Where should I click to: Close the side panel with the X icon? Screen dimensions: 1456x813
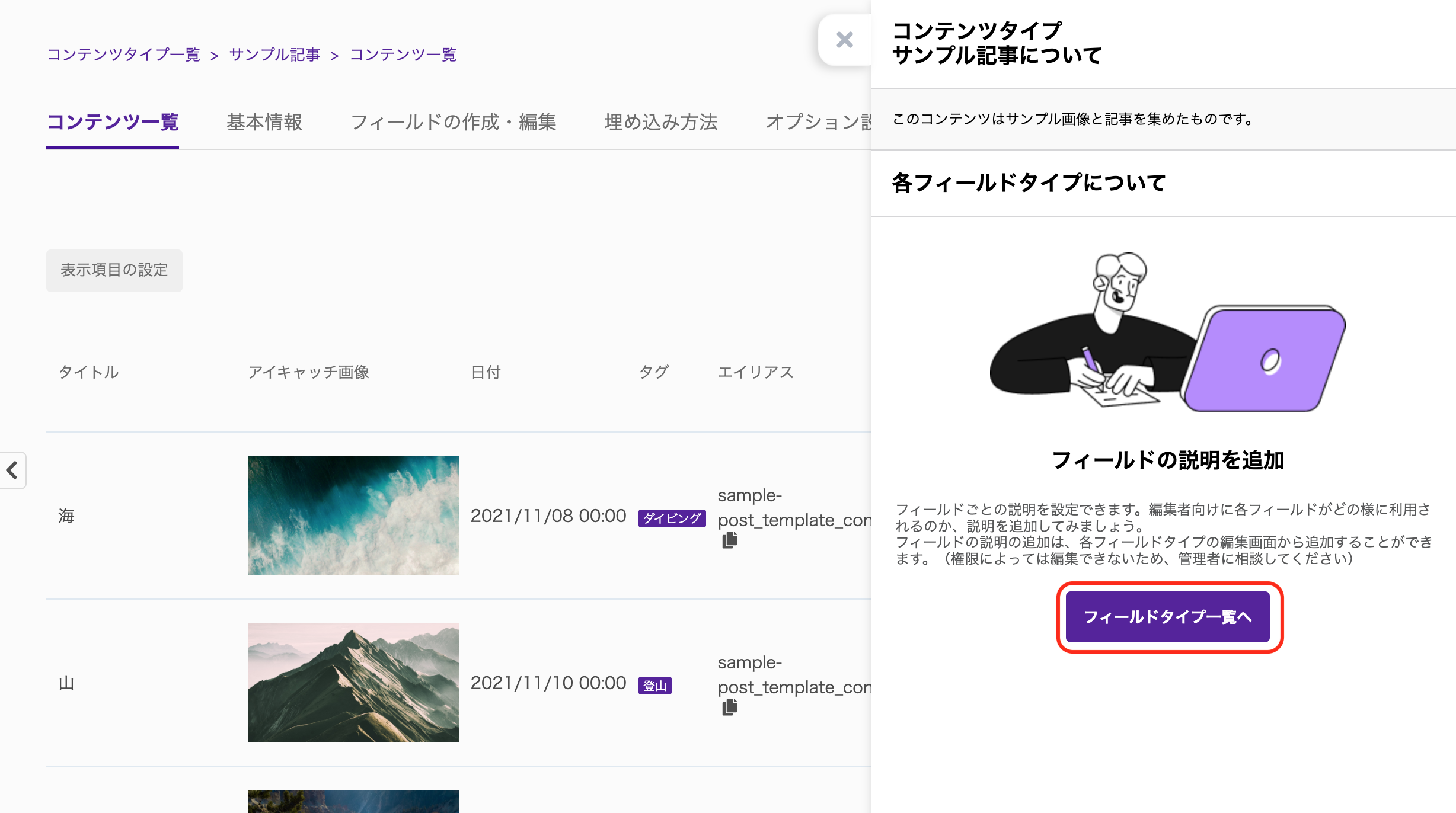point(844,40)
